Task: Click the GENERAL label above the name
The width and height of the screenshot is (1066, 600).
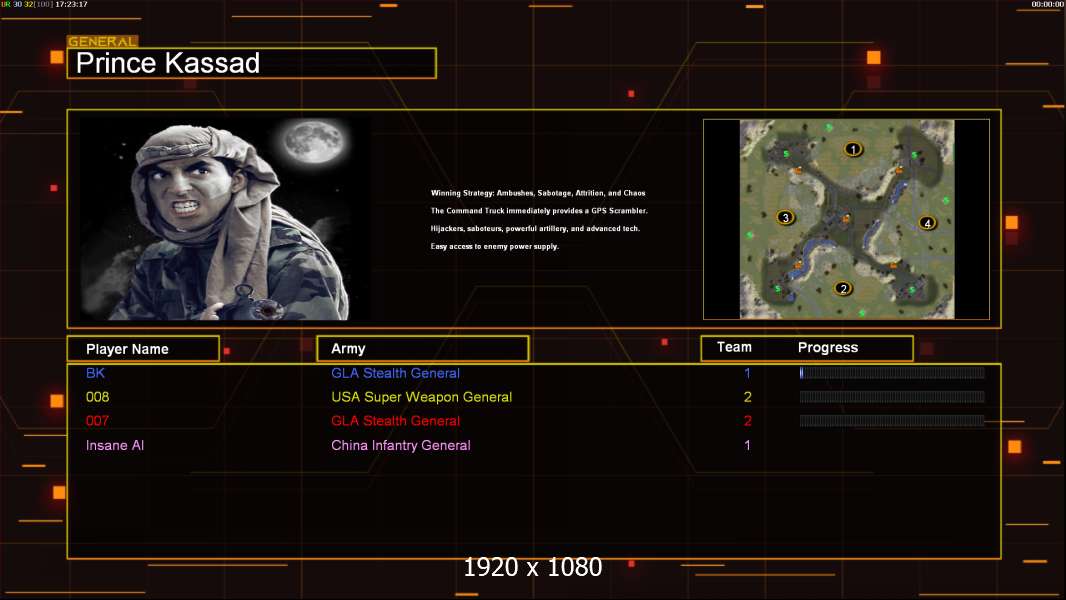Action: (103, 41)
